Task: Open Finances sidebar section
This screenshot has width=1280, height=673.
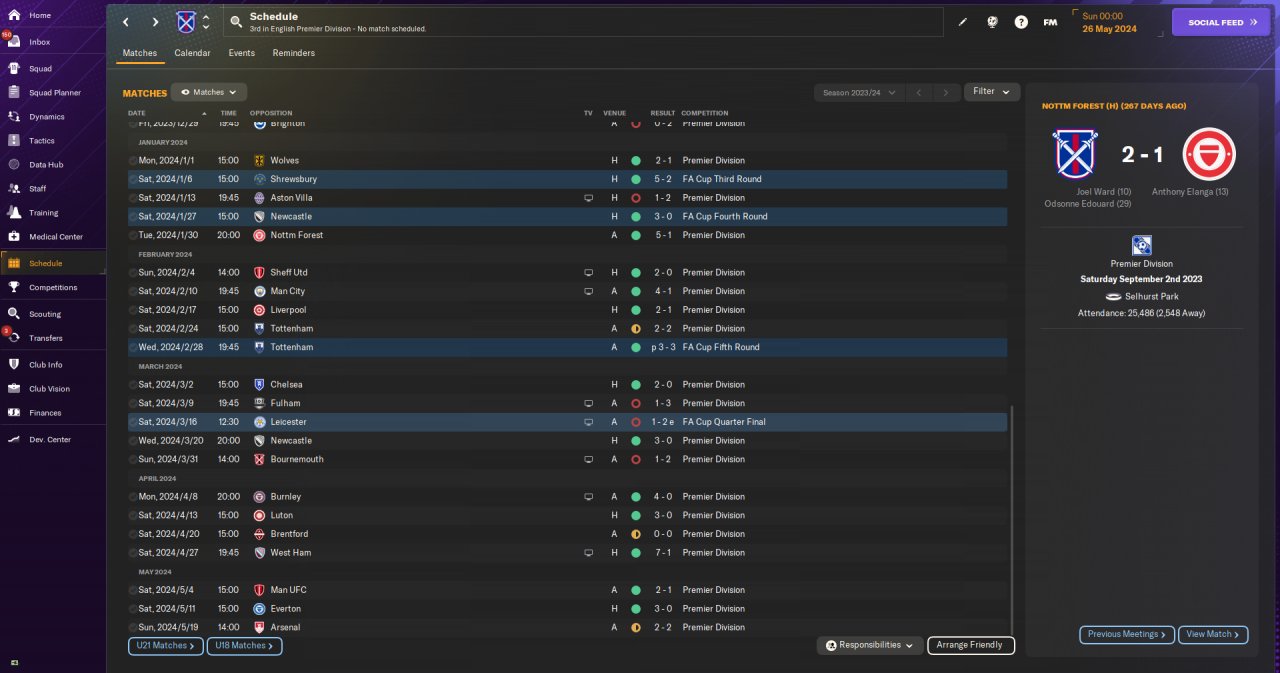Action: [45, 413]
